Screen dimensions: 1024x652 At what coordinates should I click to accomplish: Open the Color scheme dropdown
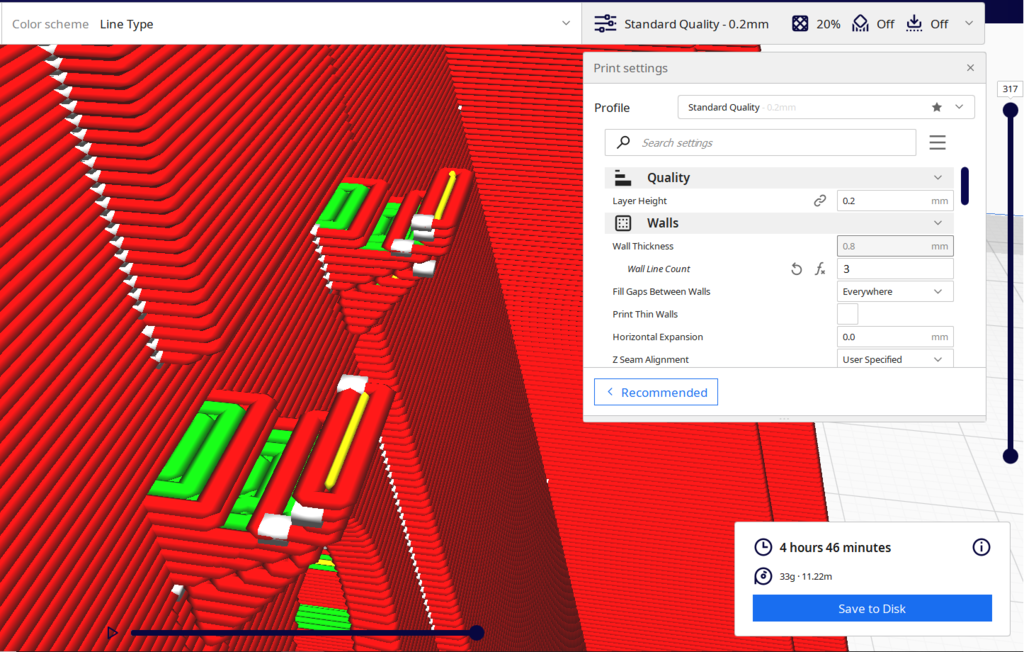[290, 24]
